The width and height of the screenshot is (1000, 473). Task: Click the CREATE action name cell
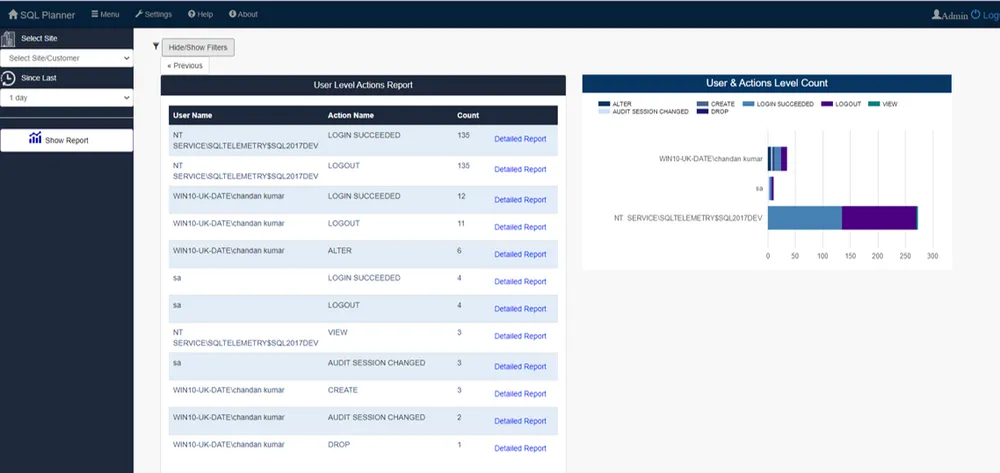tap(342, 390)
